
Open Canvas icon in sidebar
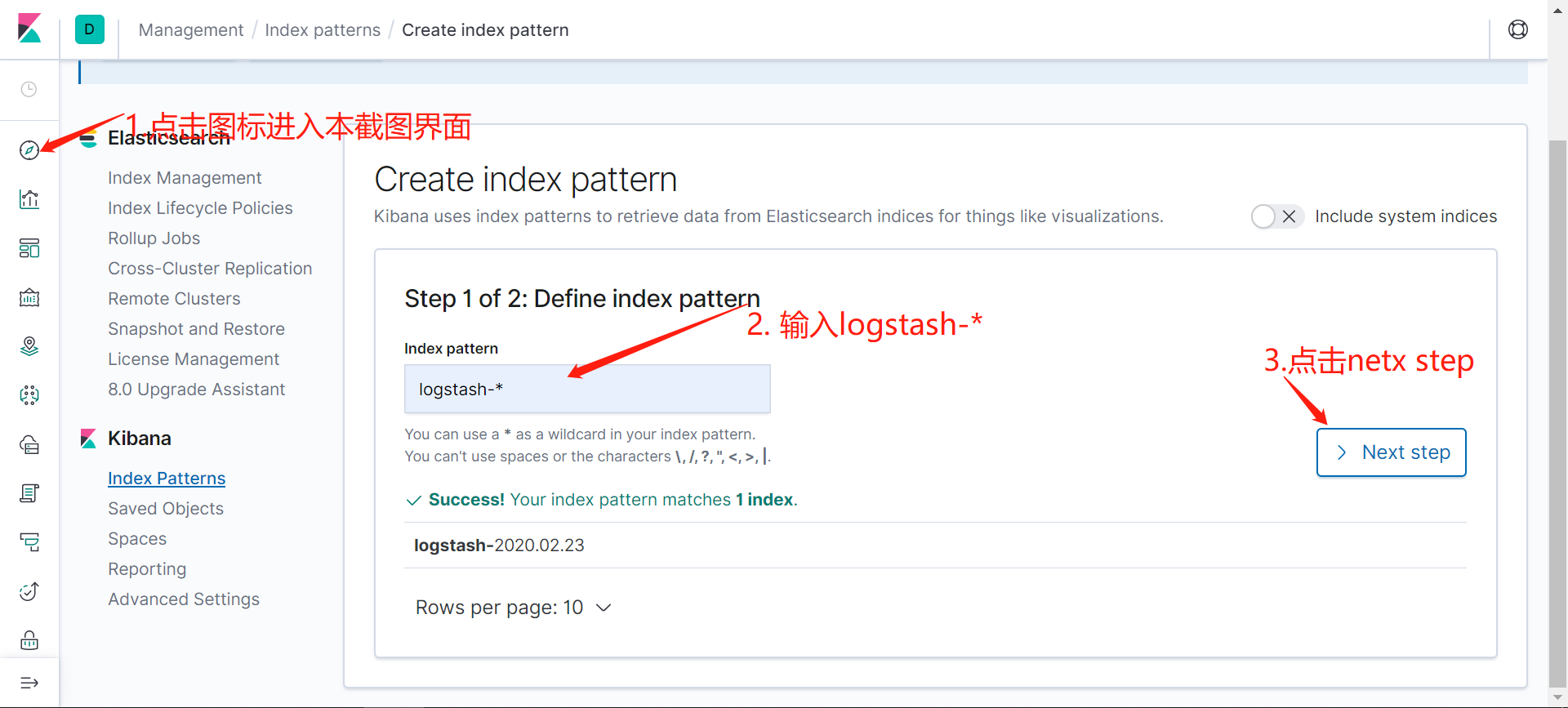pyautogui.click(x=29, y=297)
